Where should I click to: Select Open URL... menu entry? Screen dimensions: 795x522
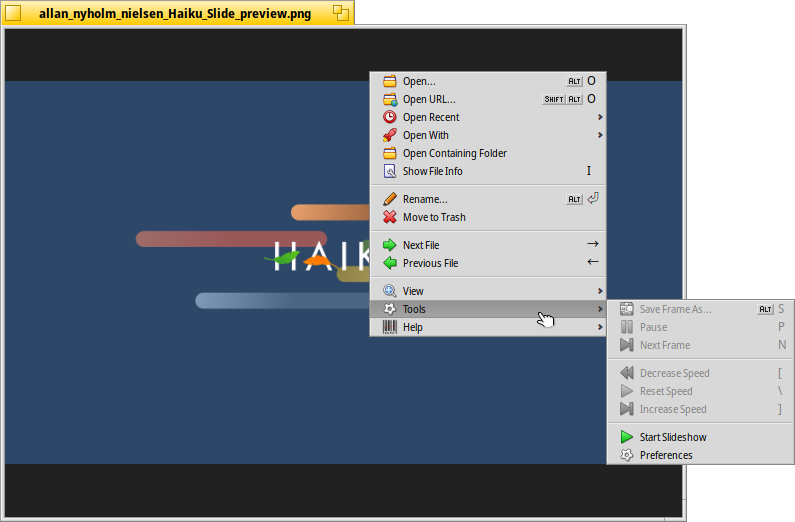488,99
